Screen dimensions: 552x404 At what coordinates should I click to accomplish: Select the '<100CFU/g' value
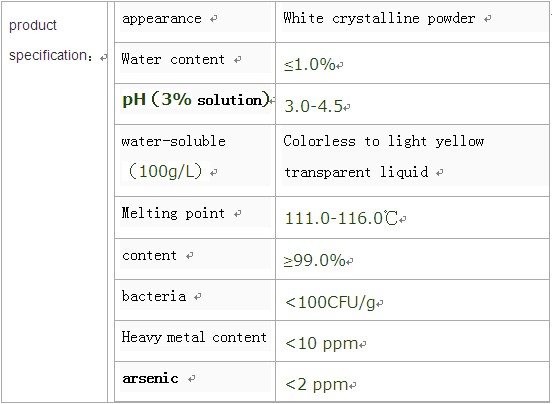click(x=330, y=302)
